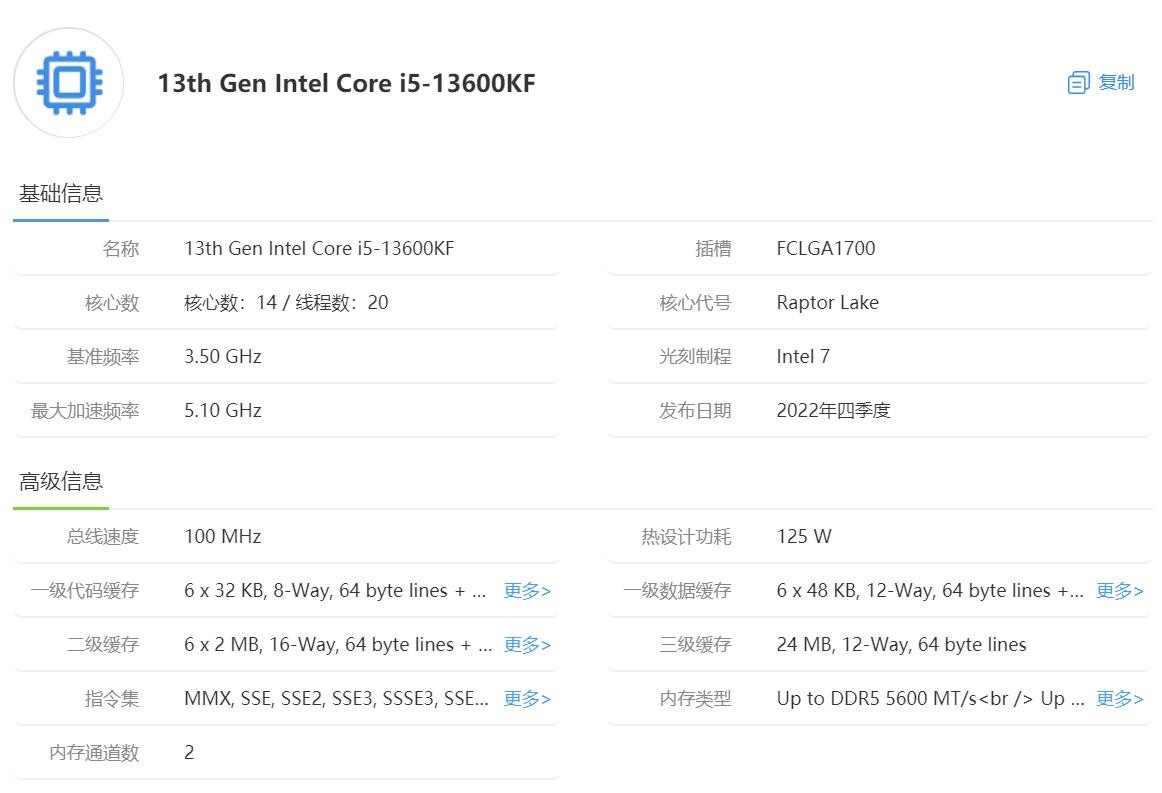1162x793 pixels.
Task: Click the i5-13600KF processor title heading
Action: pos(346,83)
